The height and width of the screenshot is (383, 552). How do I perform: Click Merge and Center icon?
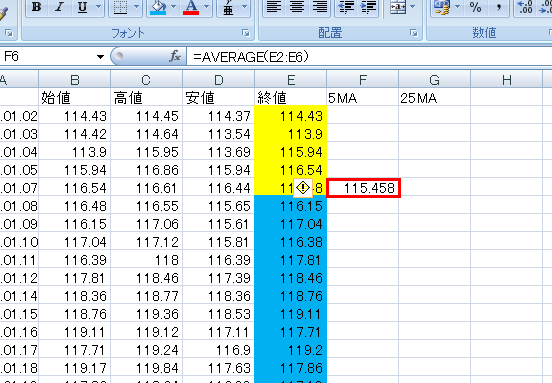coord(397,7)
